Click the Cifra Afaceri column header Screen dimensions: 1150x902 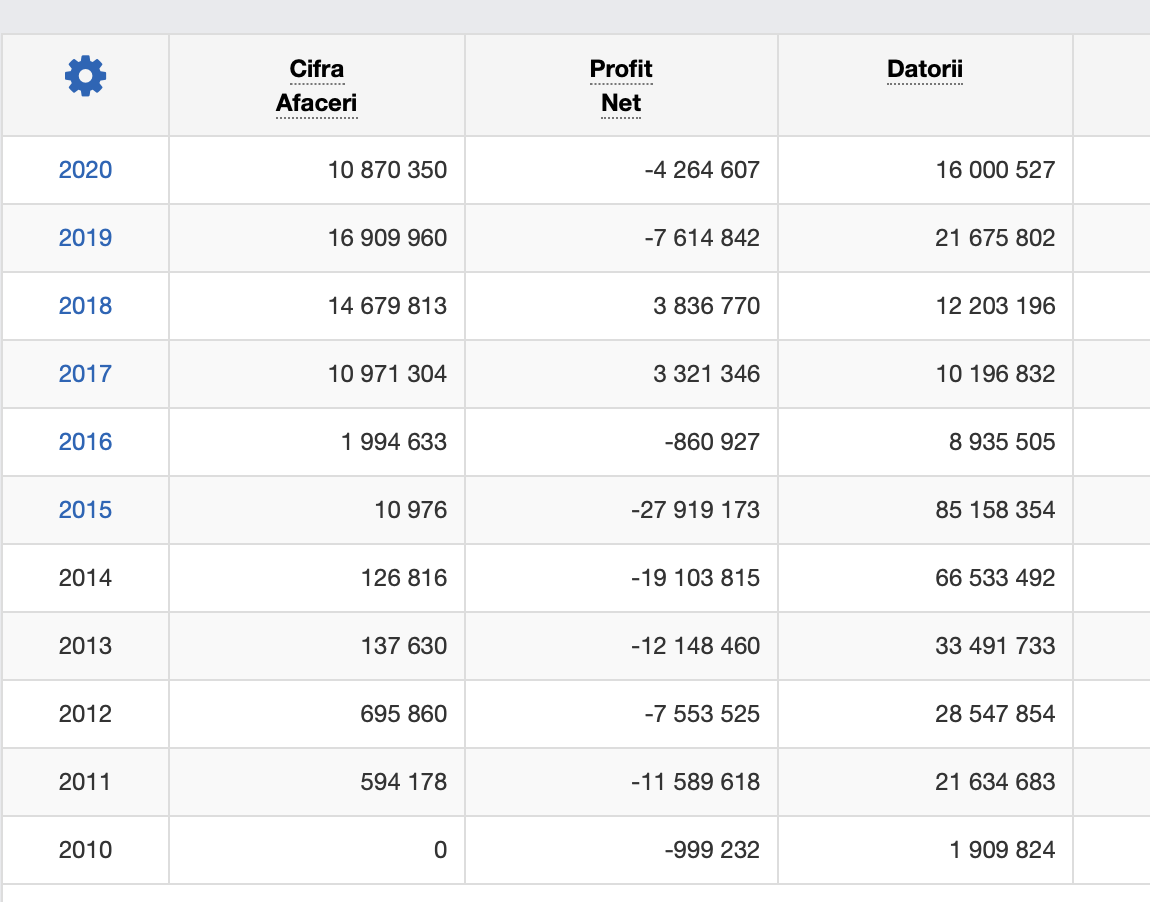[316, 86]
